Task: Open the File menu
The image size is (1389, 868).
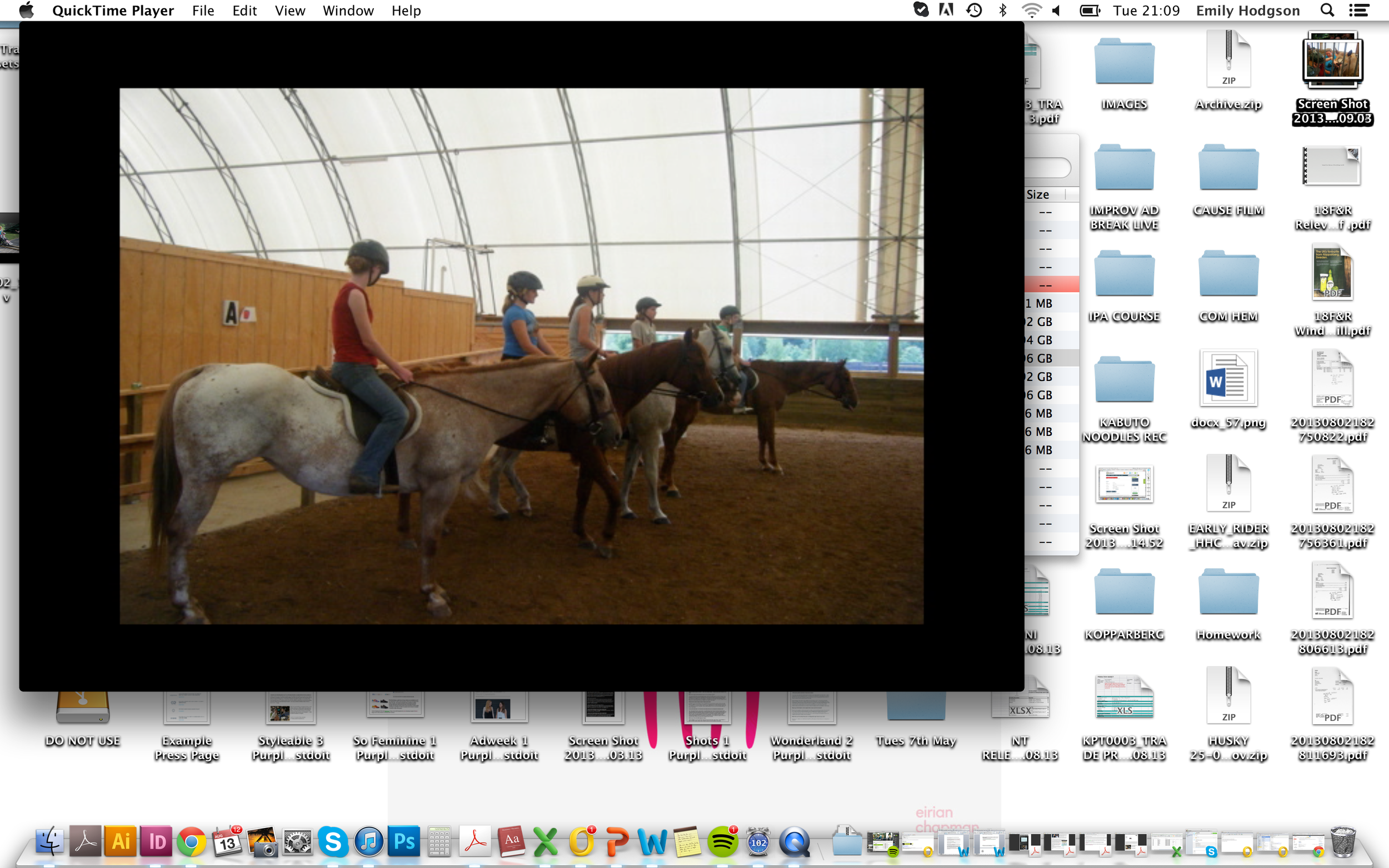Action: pyautogui.click(x=203, y=11)
